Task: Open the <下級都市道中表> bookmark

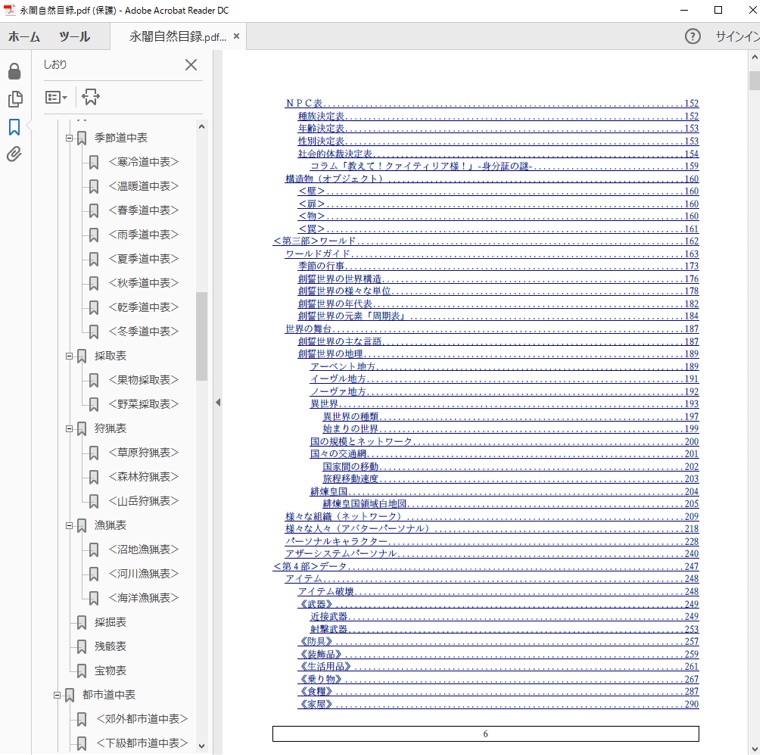Action: point(142,743)
